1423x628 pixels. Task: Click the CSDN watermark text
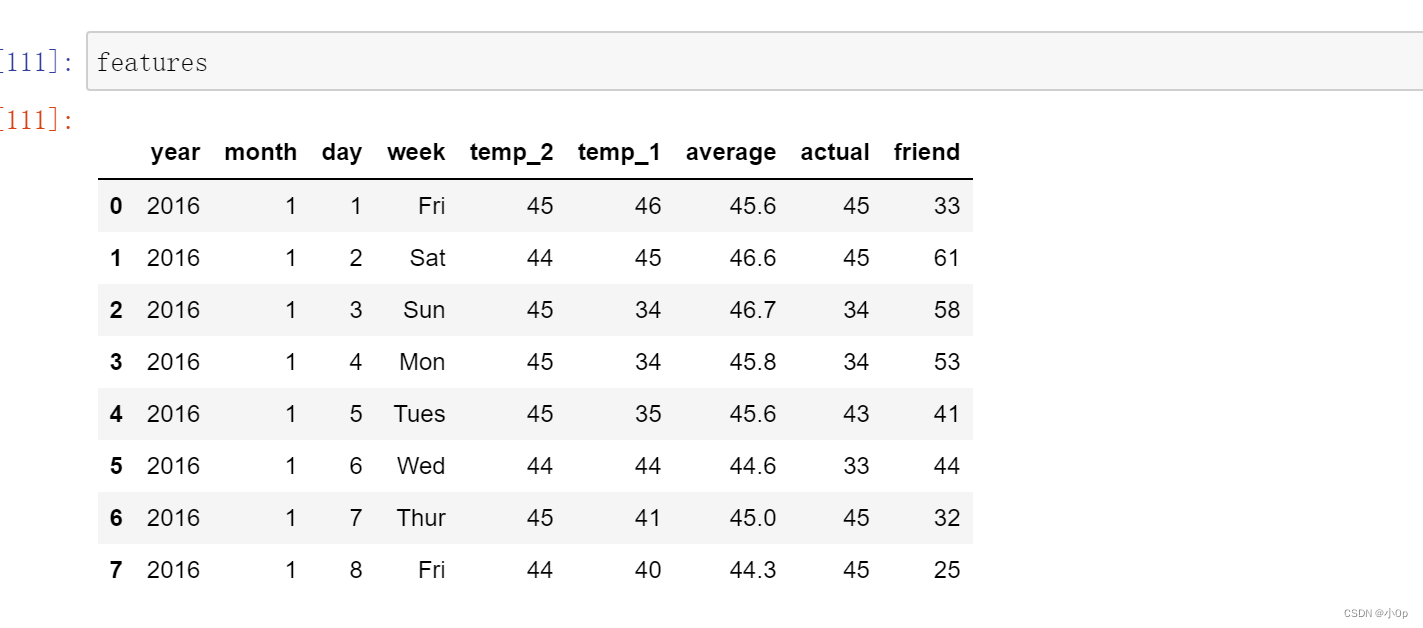click(x=1376, y=613)
